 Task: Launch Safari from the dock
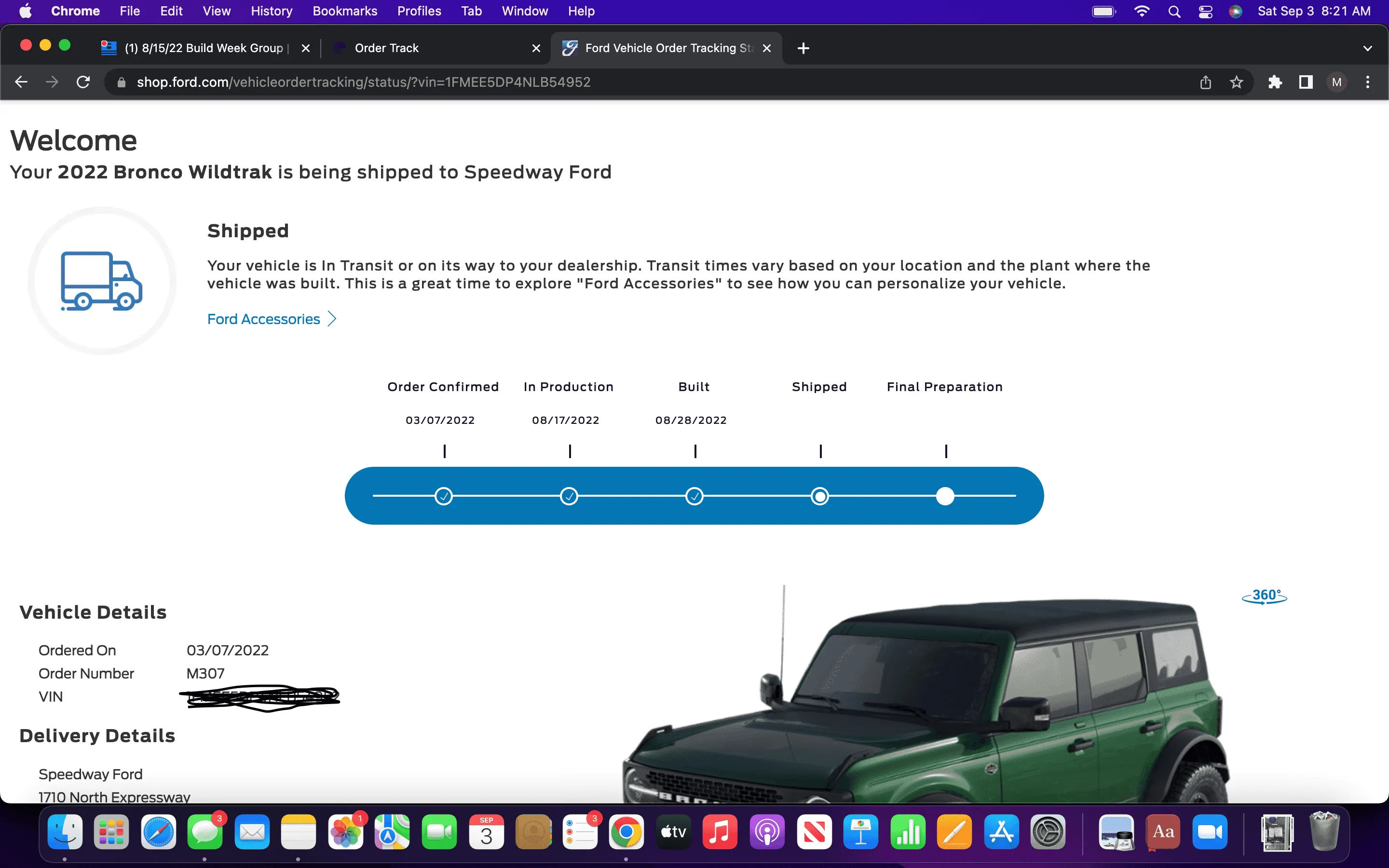158,832
